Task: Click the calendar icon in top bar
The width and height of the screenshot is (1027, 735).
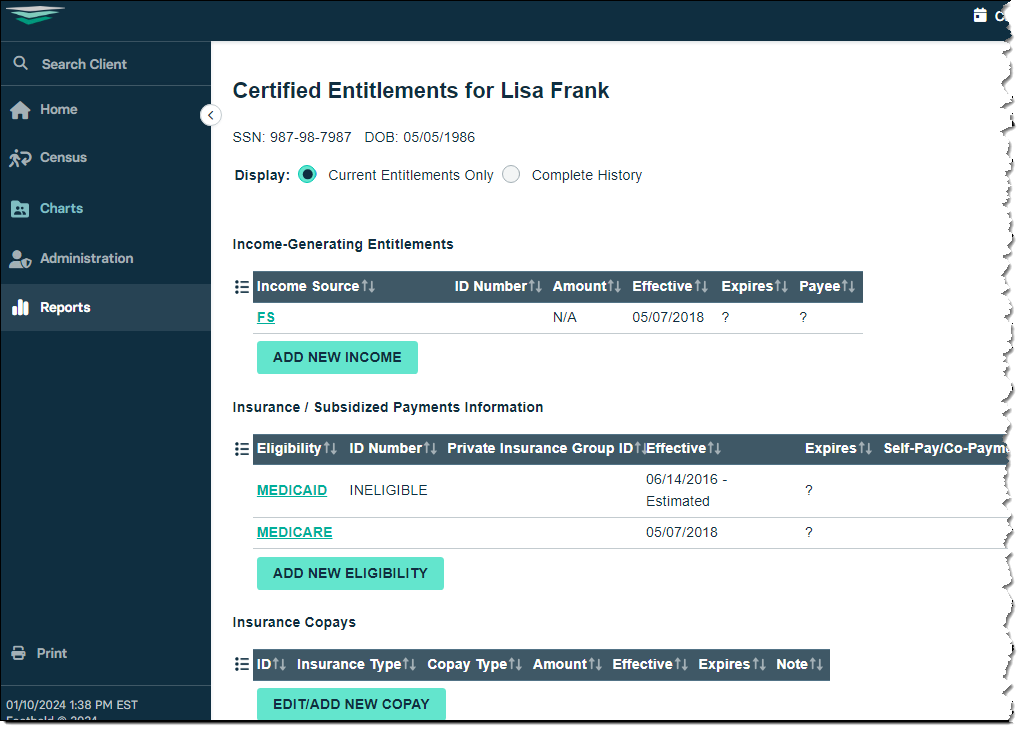Action: pyautogui.click(x=980, y=15)
